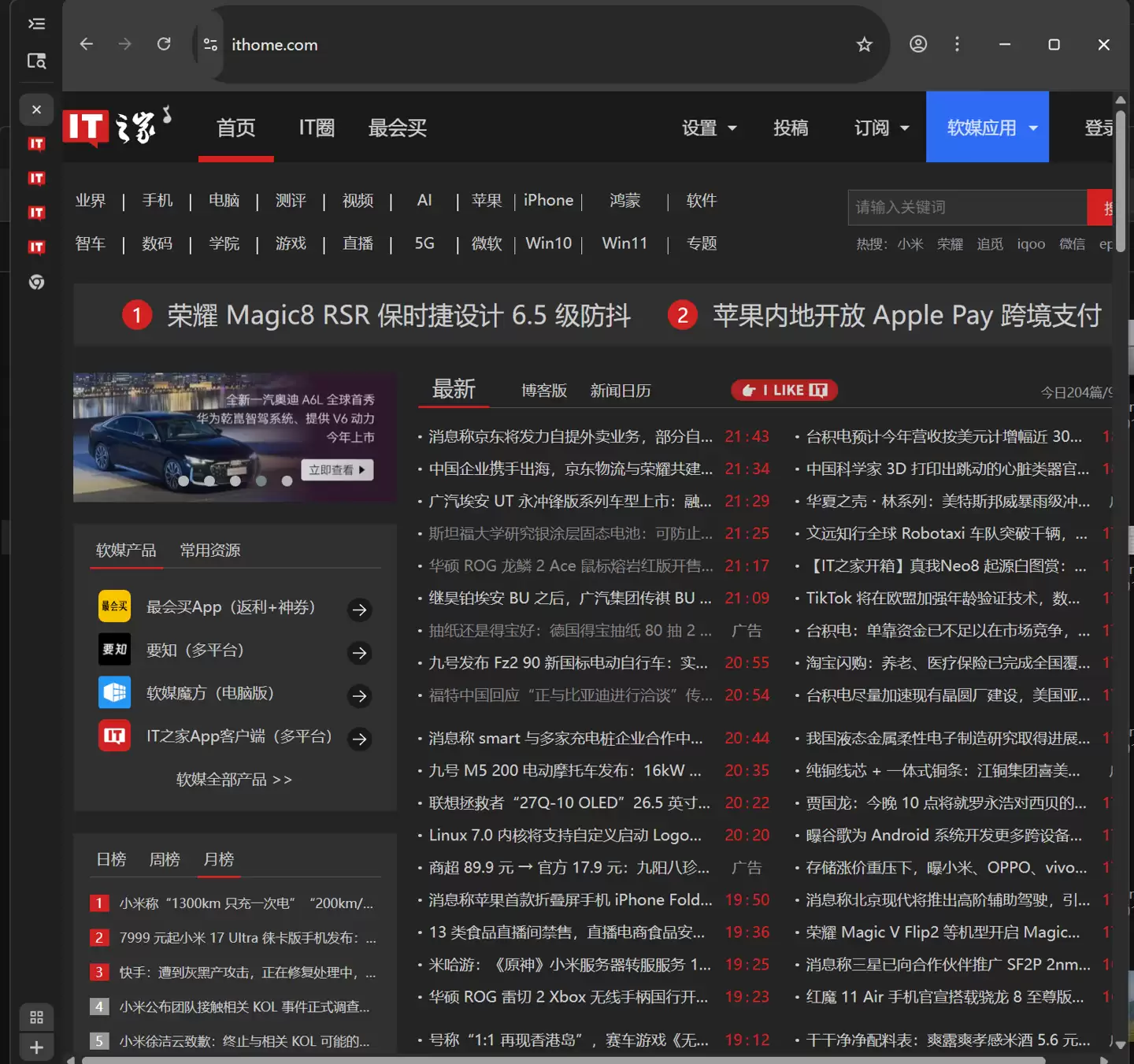Switch rankings to 月榜
Viewport: 1134px width, 1064px height.
coord(219,858)
